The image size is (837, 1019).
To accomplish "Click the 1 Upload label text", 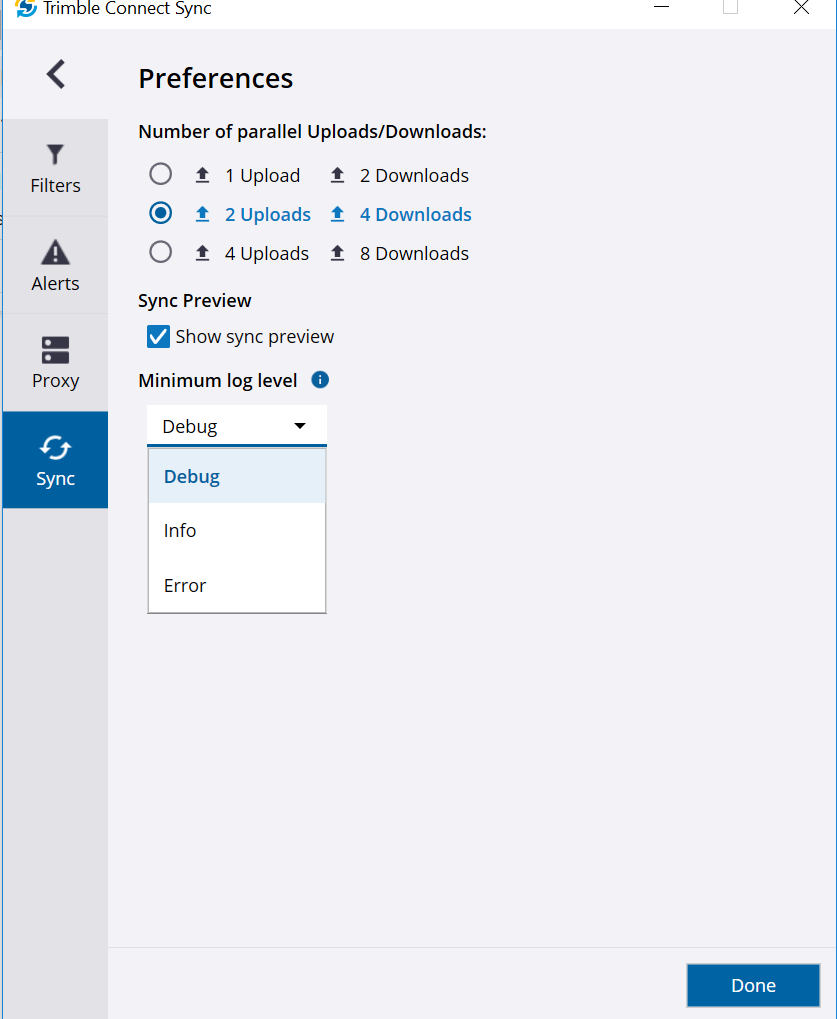I will click(x=263, y=175).
